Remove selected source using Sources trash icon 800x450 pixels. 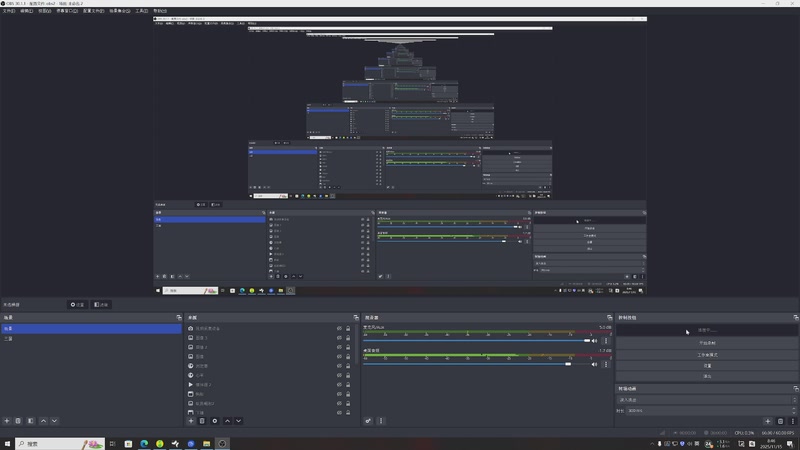point(202,421)
